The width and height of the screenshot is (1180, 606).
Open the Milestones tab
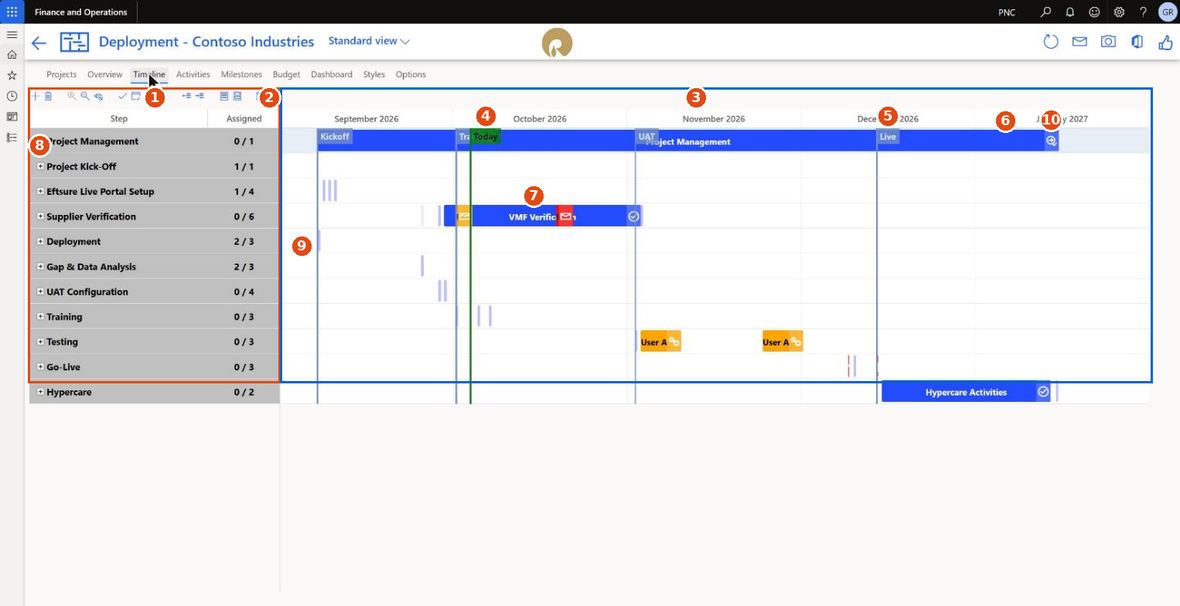point(242,75)
